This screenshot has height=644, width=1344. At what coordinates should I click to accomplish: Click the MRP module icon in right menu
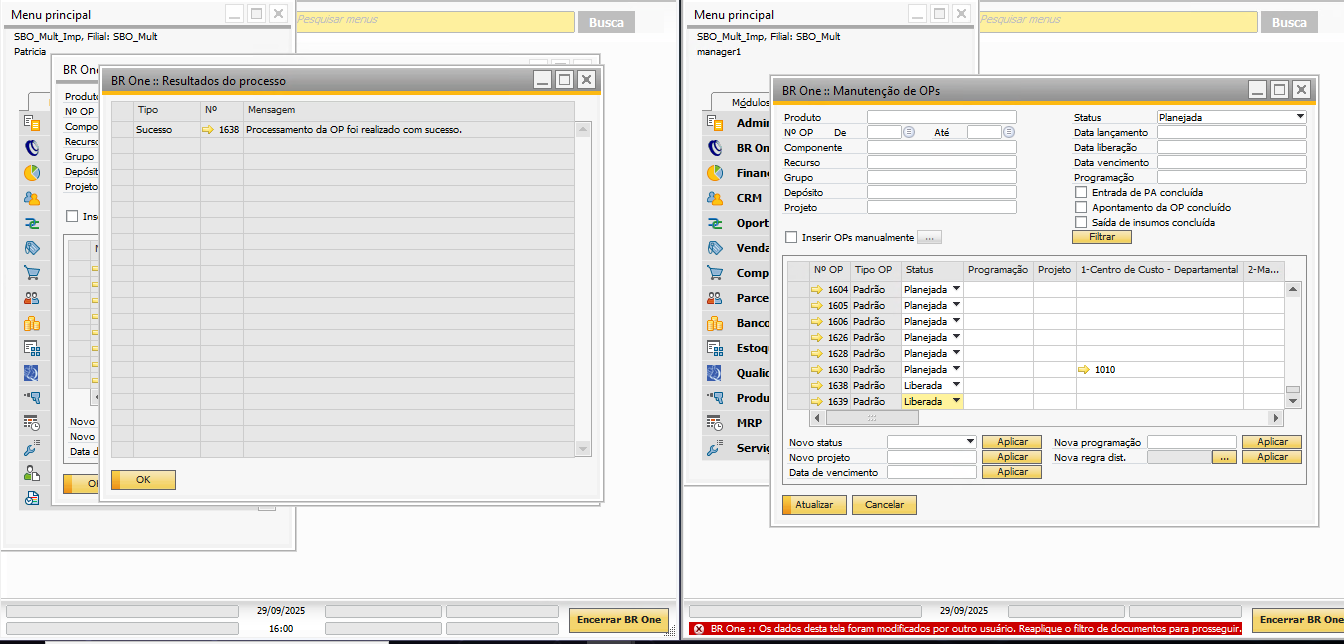[715, 423]
